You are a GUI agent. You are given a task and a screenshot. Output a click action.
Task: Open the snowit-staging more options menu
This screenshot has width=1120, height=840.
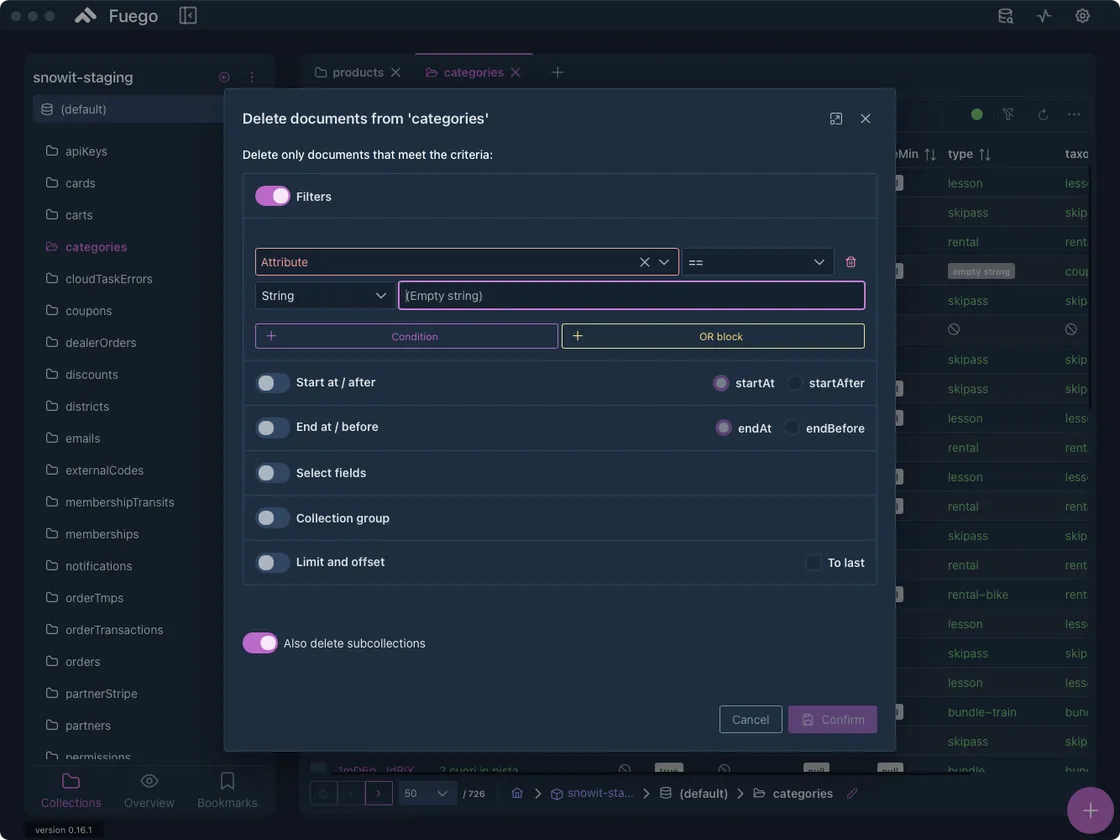point(251,77)
